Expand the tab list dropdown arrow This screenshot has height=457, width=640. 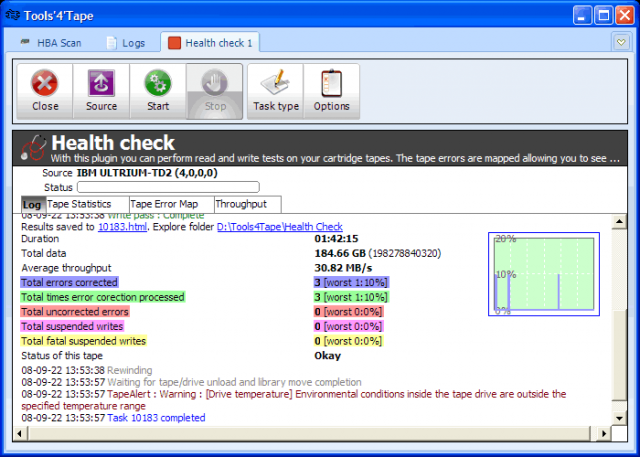pyautogui.click(x=621, y=42)
